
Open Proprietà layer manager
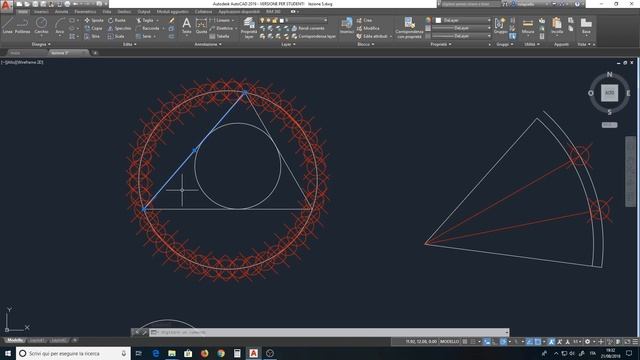[249, 28]
